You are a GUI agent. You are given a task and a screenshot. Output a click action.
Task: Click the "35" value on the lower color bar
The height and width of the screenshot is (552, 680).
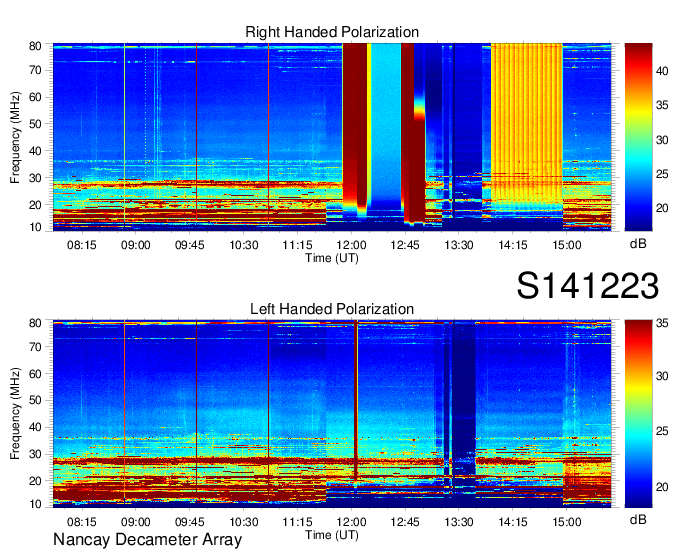click(x=662, y=323)
